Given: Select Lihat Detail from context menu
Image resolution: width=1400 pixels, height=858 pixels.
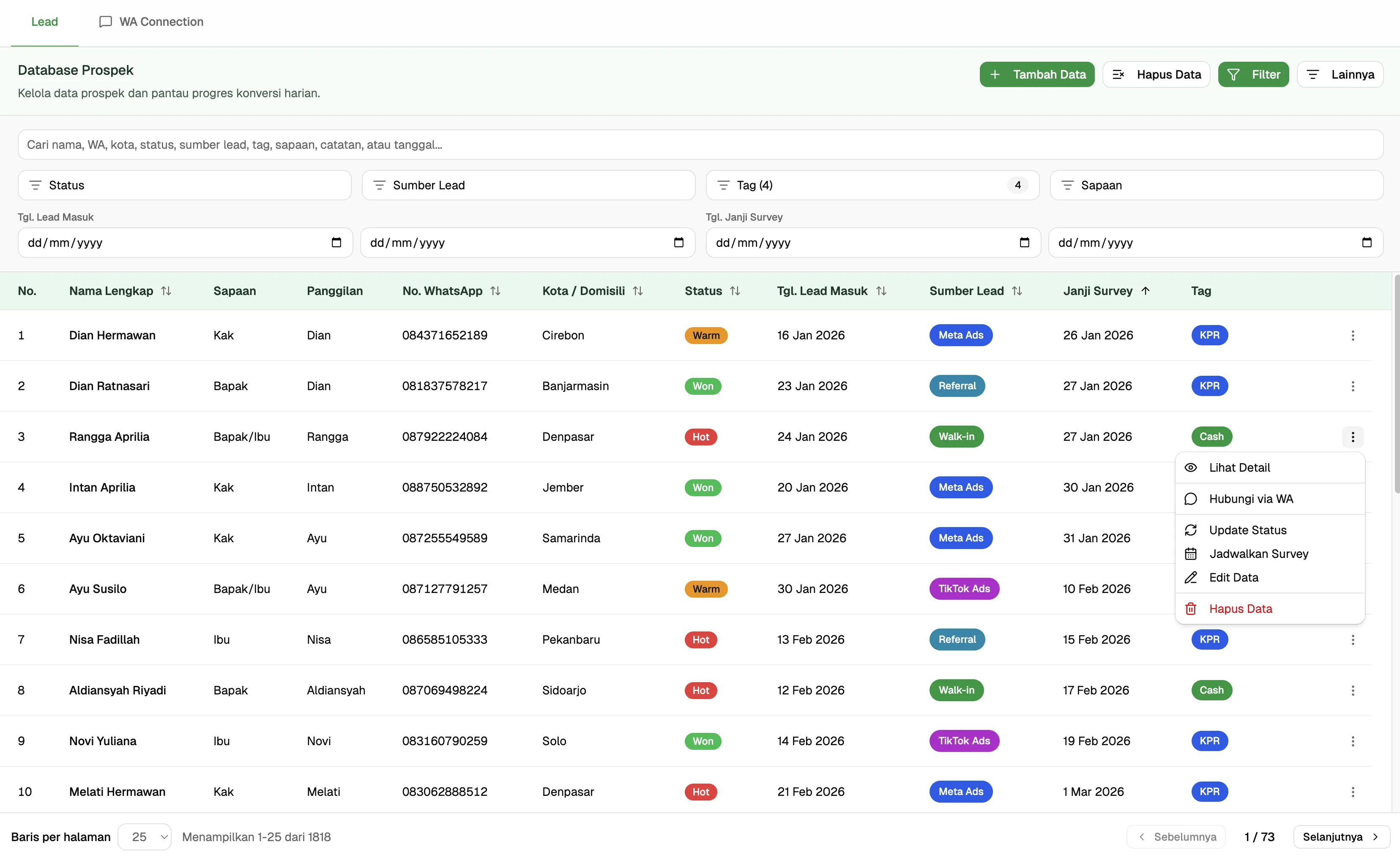Looking at the screenshot, I should [x=1269, y=467].
